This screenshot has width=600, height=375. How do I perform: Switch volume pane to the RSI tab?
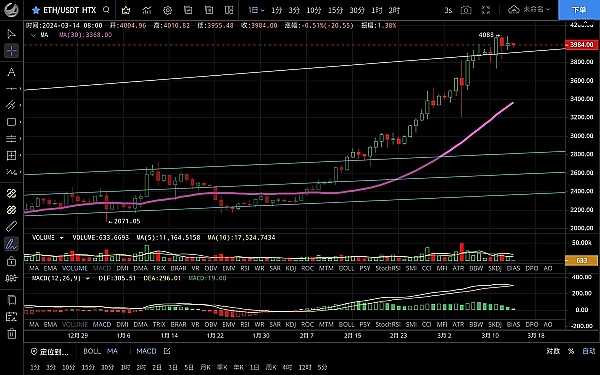pos(245,268)
